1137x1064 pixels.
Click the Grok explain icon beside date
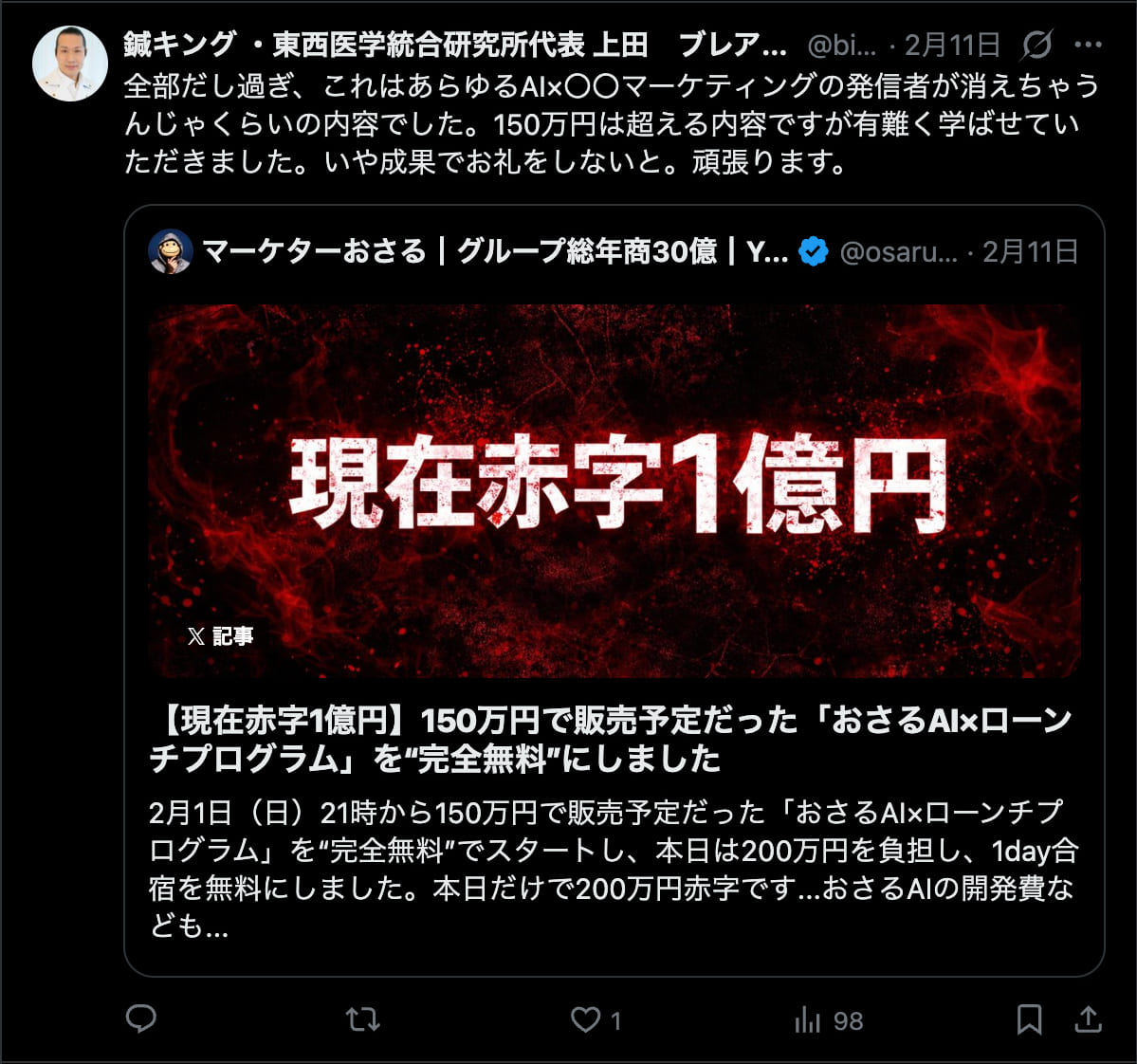pos(1036,46)
